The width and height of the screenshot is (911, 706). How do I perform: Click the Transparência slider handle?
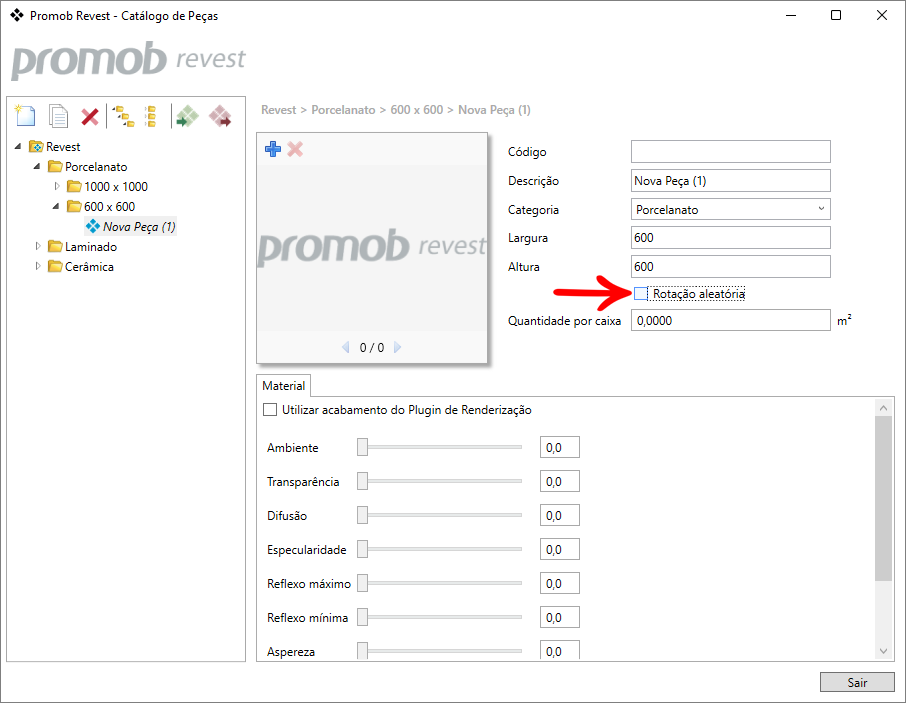point(364,483)
